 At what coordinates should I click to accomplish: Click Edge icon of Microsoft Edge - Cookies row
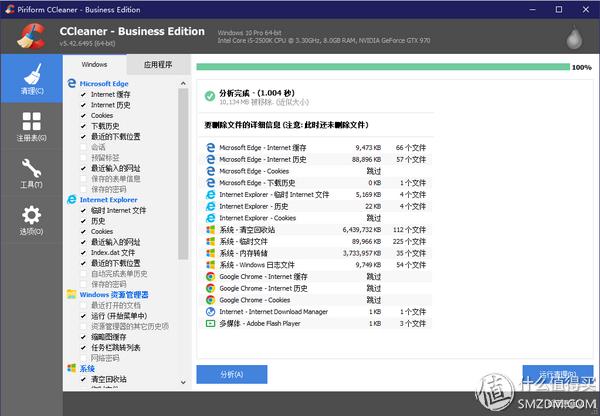[x=210, y=171]
